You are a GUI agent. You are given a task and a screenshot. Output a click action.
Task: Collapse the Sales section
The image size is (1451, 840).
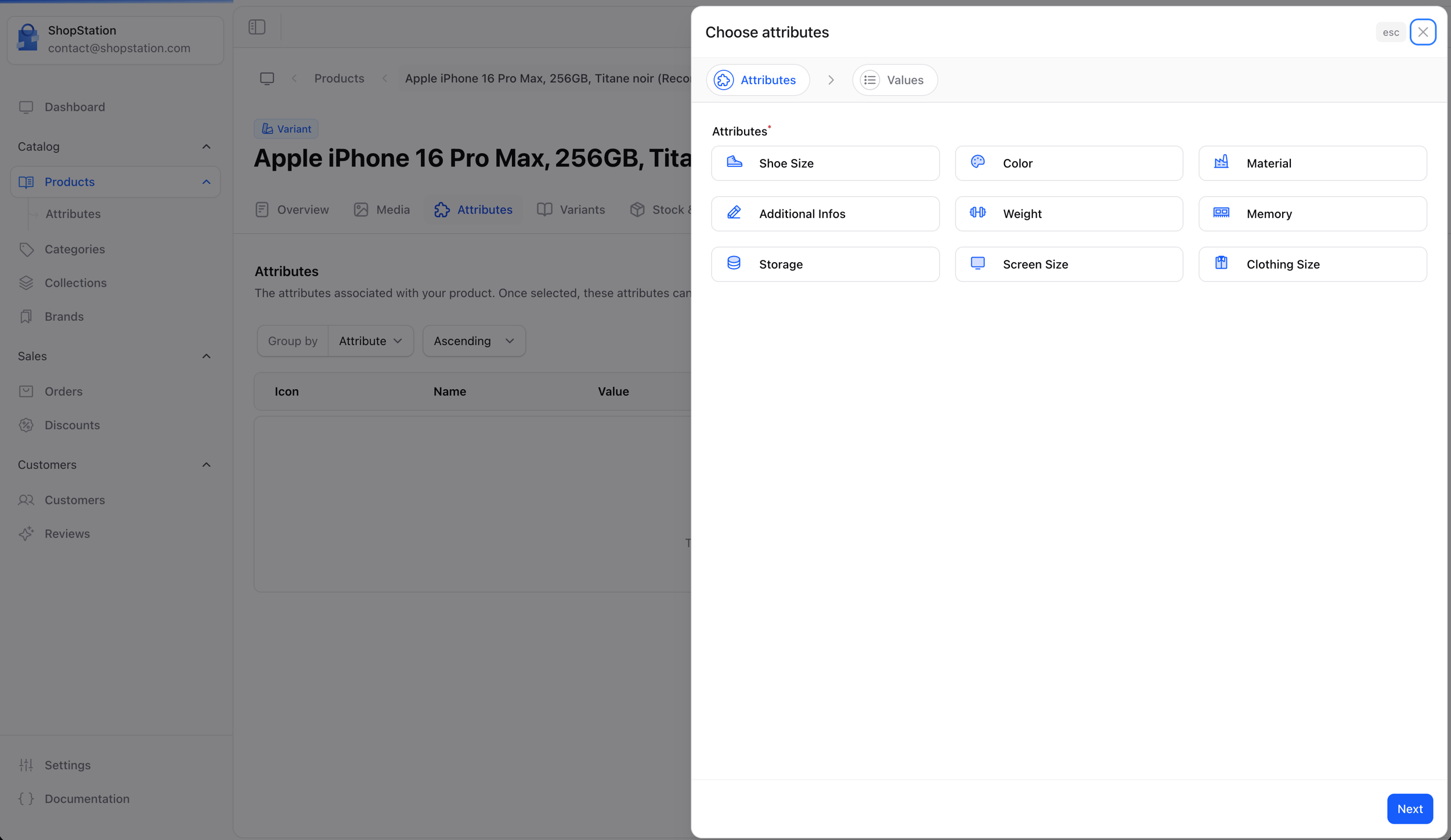115,356
